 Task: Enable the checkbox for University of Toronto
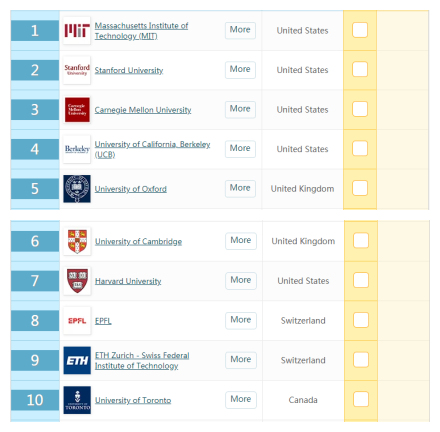point(361,399)
